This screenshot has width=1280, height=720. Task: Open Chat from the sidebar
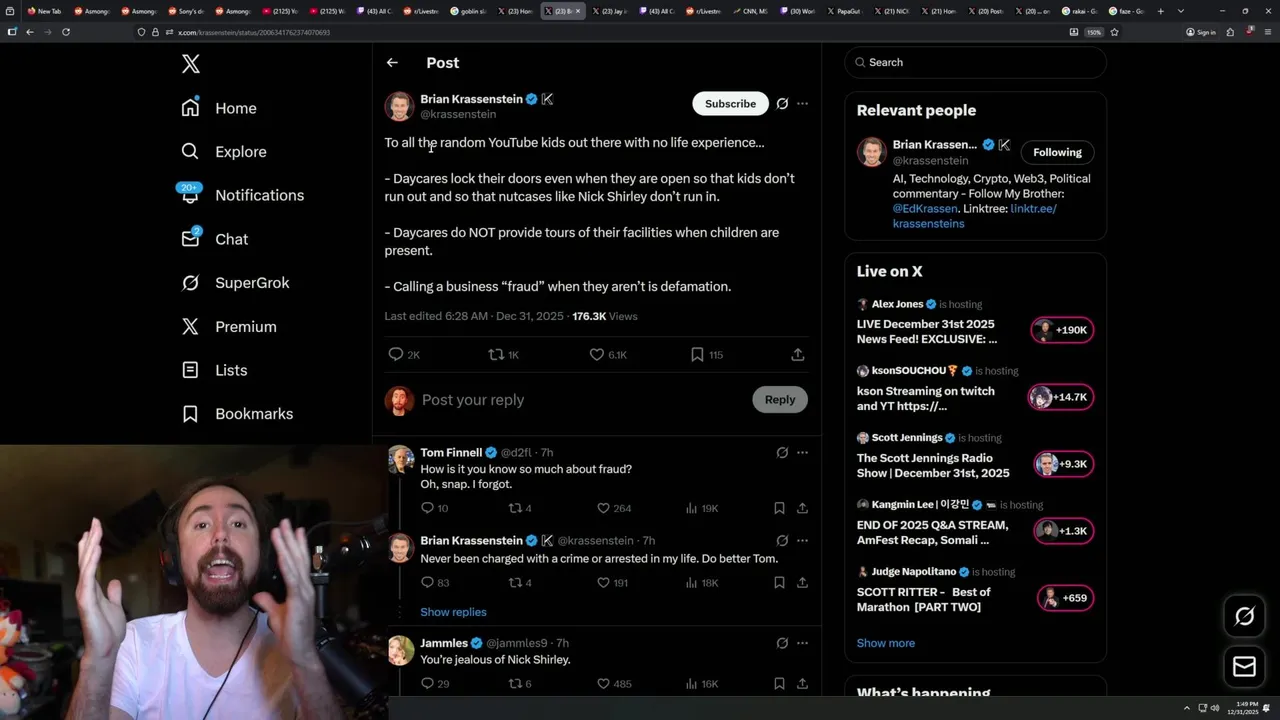214,239
